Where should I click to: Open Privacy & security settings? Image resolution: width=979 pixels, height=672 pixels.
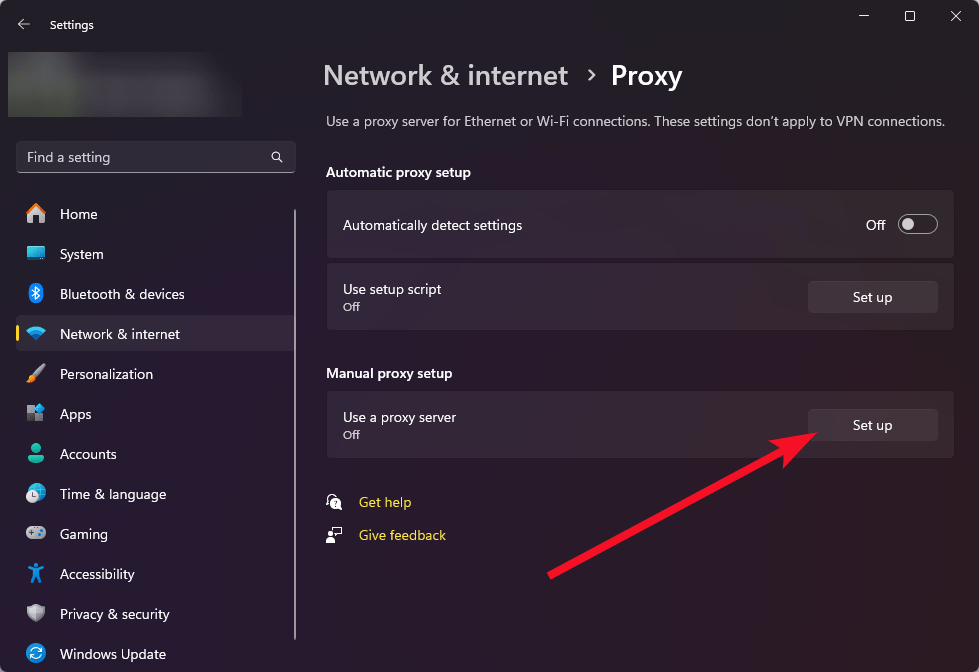click(114, 614)
